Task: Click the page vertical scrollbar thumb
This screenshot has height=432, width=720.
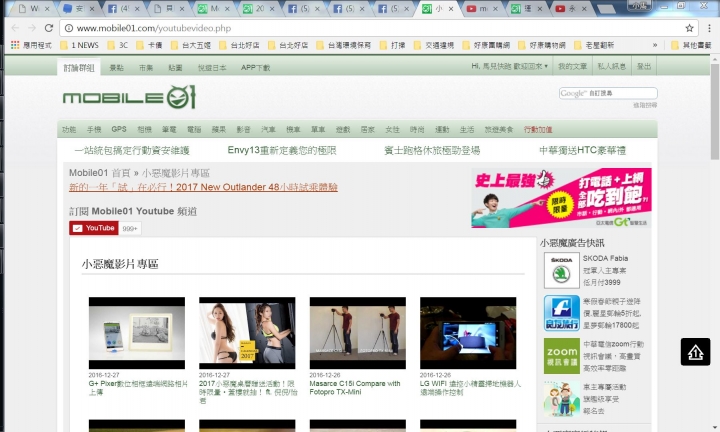Action: pos(715,112)
